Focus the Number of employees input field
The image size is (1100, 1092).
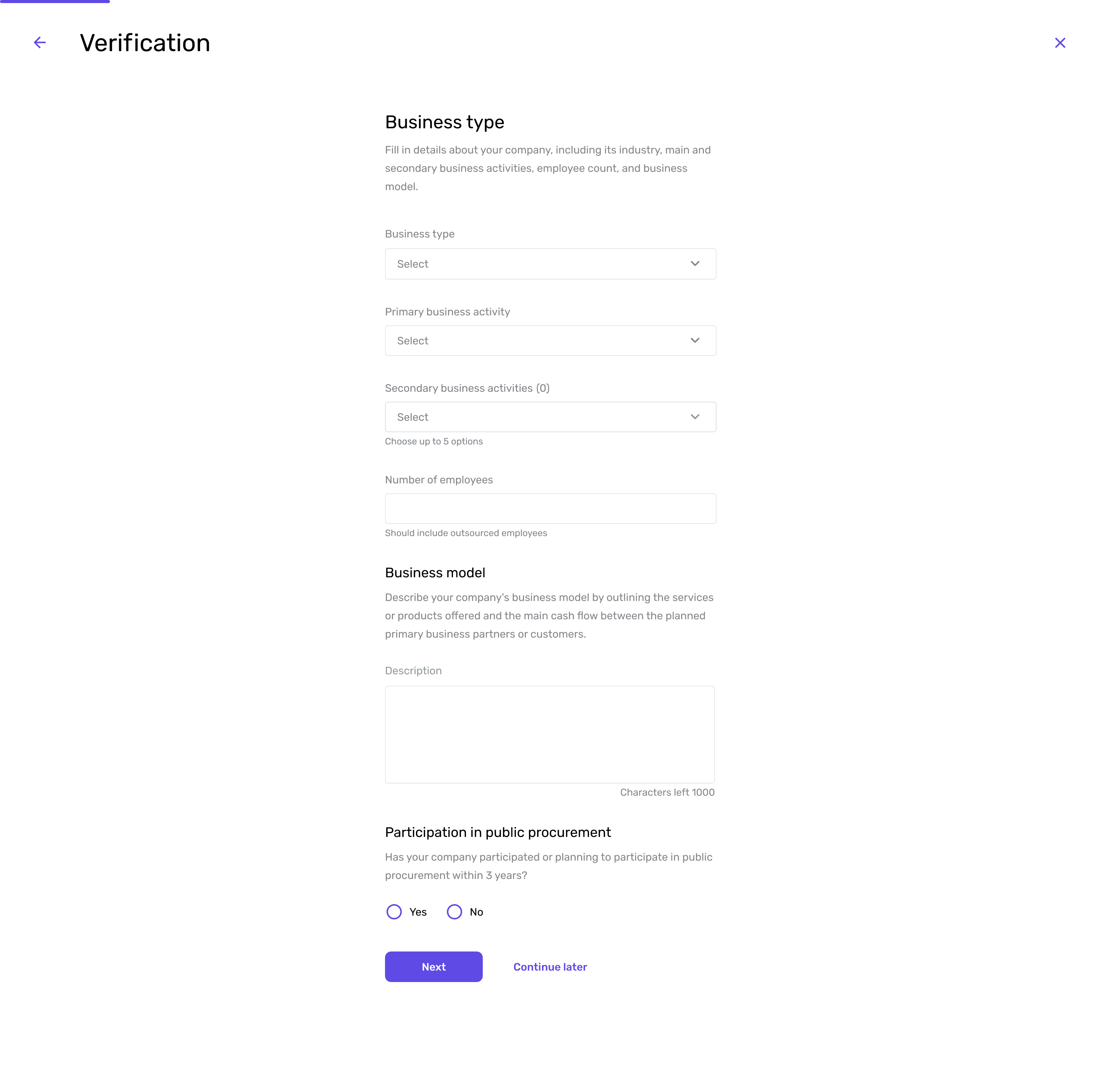(550, 508)
